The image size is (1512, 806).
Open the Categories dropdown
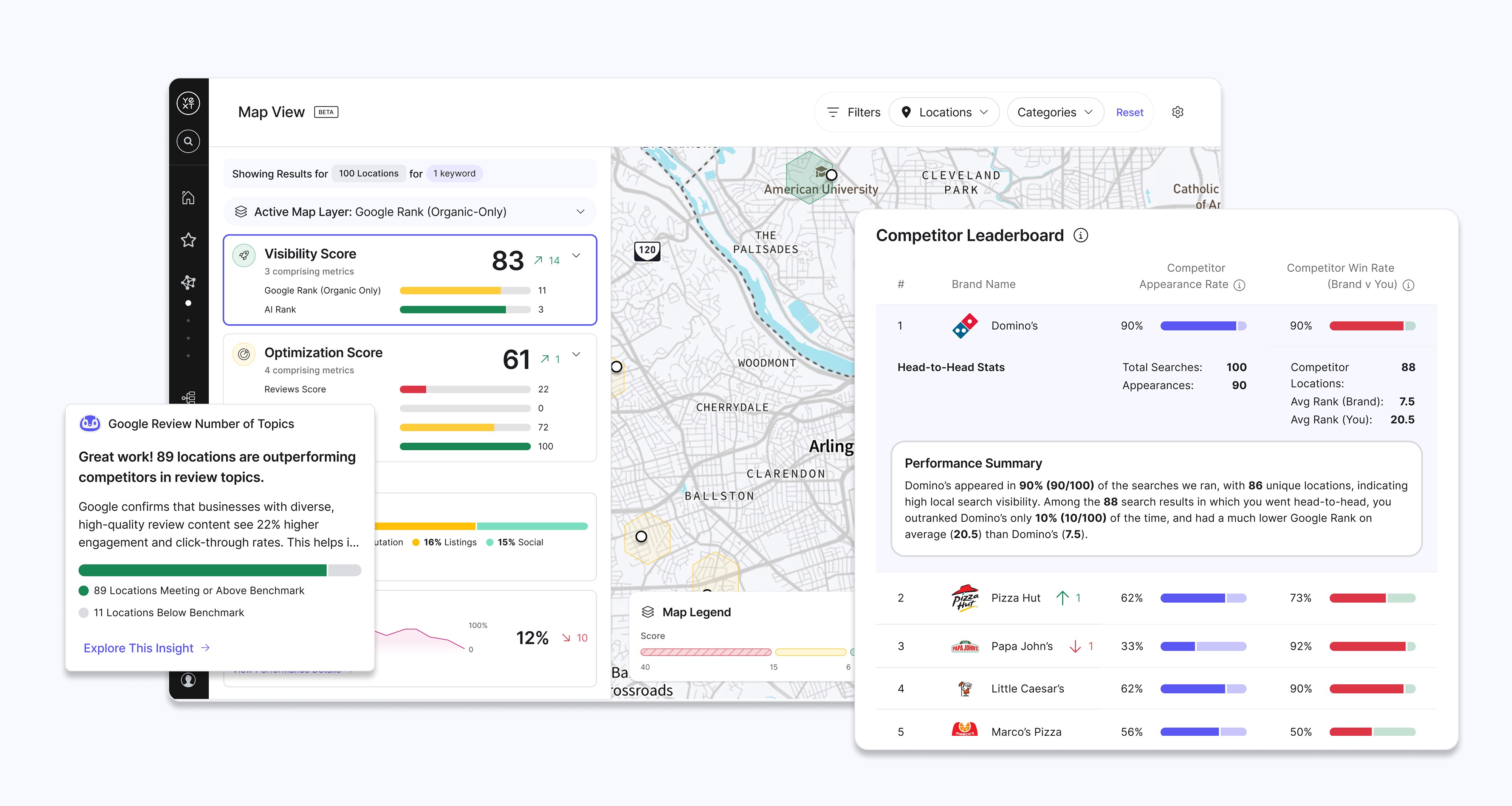[1055, 112]
